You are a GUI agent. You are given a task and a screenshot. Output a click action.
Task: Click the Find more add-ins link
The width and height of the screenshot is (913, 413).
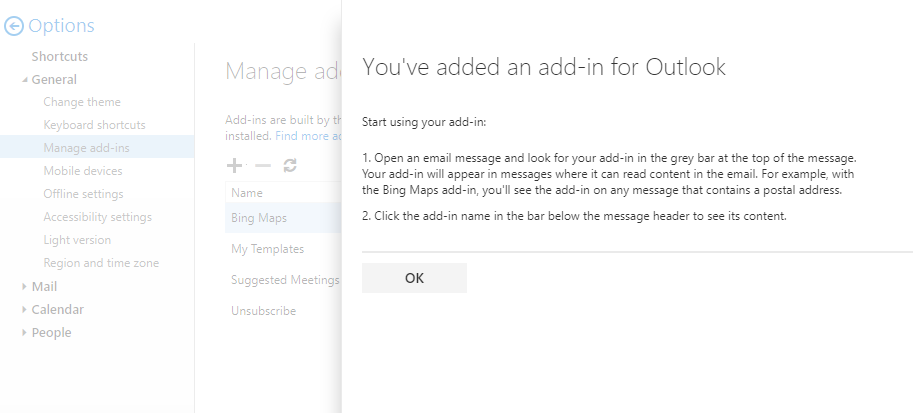pos(308,136)
